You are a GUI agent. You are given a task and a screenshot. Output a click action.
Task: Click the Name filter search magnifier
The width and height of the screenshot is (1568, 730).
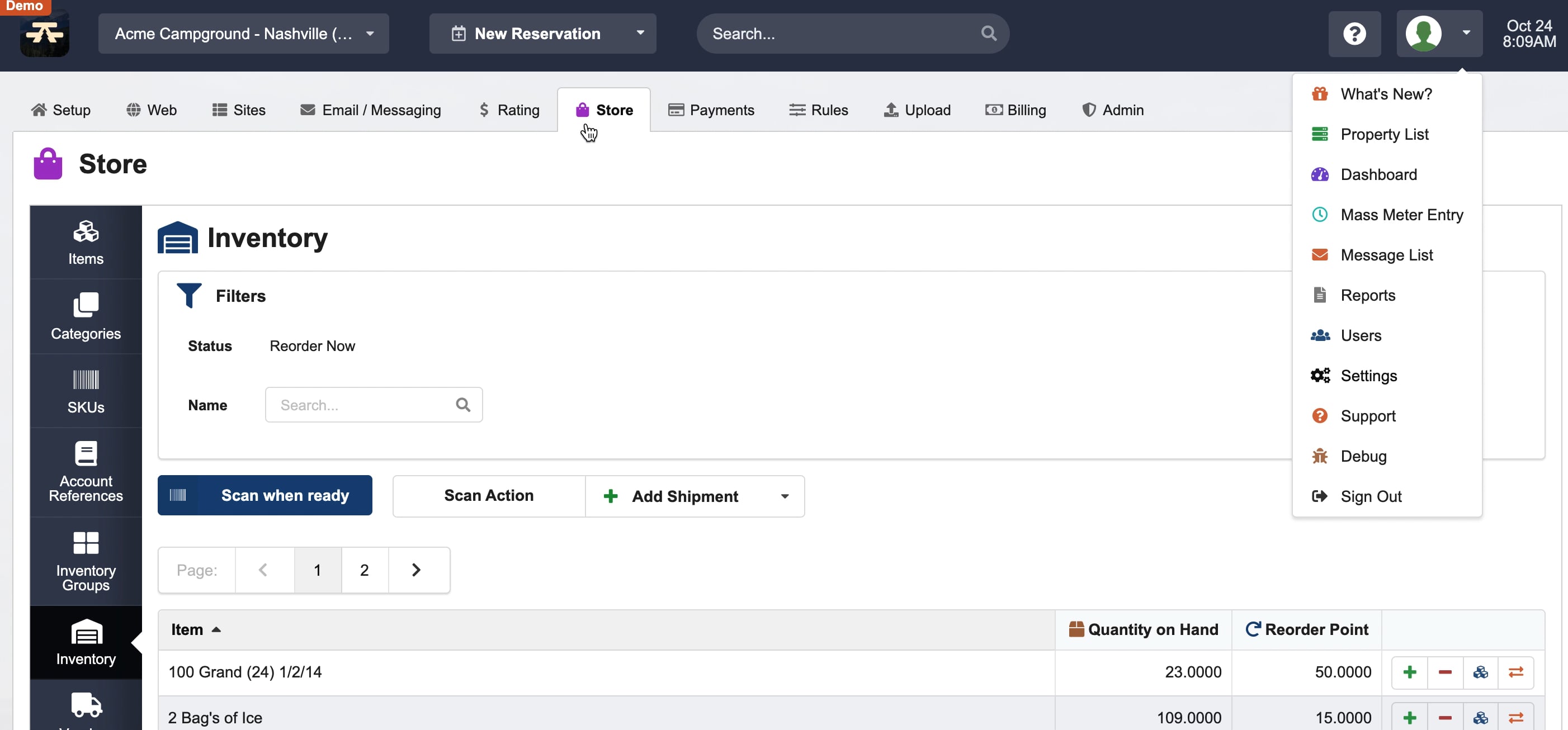(463, 405)
